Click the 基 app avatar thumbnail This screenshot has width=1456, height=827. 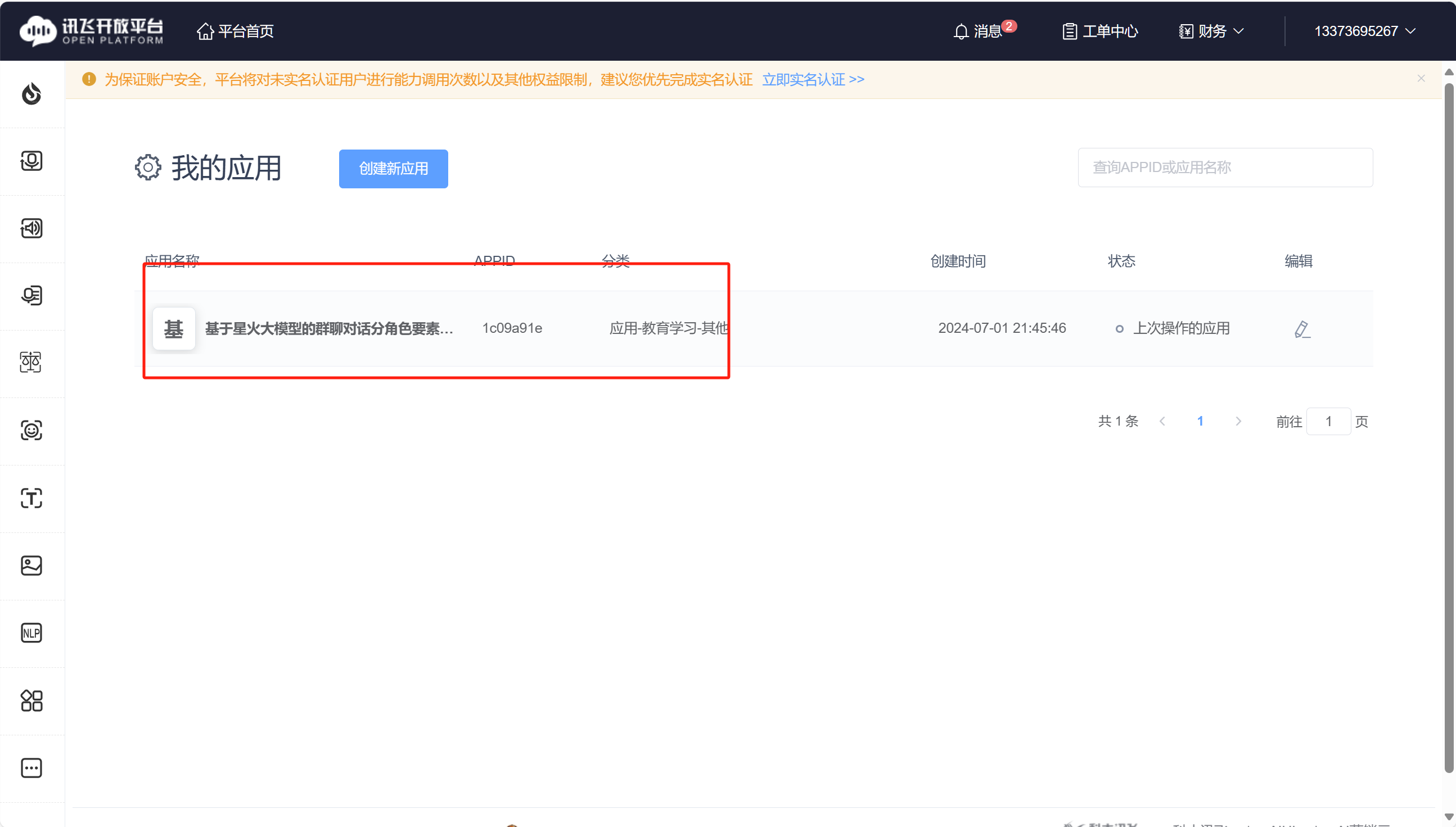click(174, 328)
